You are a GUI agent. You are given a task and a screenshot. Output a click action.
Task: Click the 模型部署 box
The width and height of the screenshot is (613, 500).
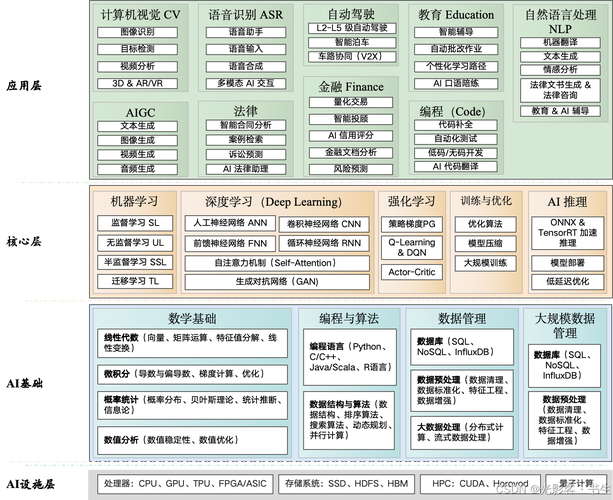click(x=567, y=263)
